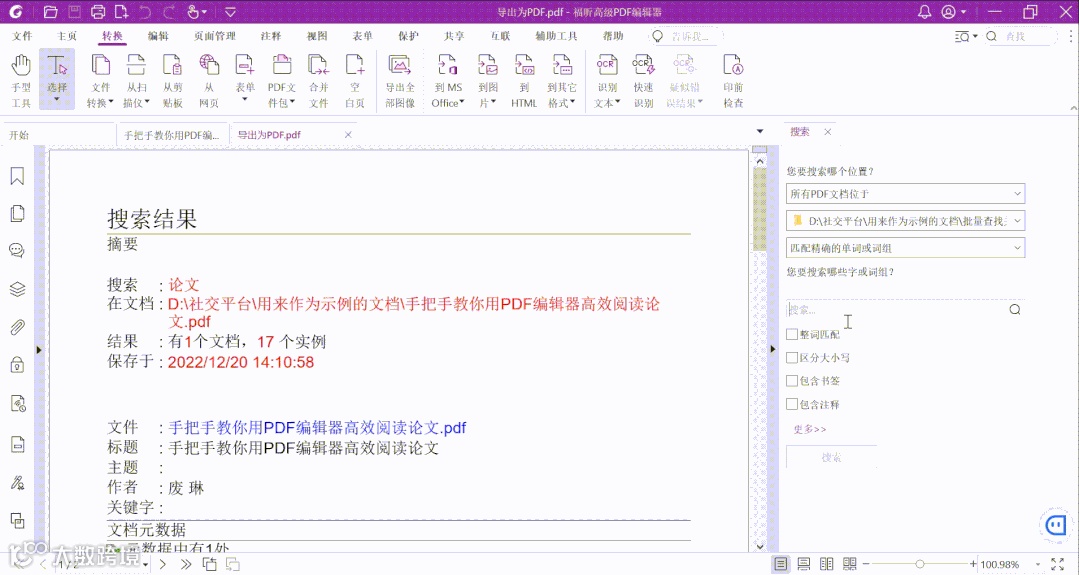
Task: Enable include comments (包含注释) checkbox
Action: click(792, 404)
